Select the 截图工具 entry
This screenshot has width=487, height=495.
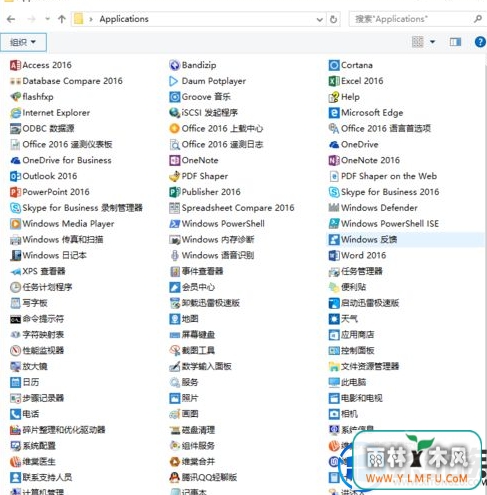192,351
